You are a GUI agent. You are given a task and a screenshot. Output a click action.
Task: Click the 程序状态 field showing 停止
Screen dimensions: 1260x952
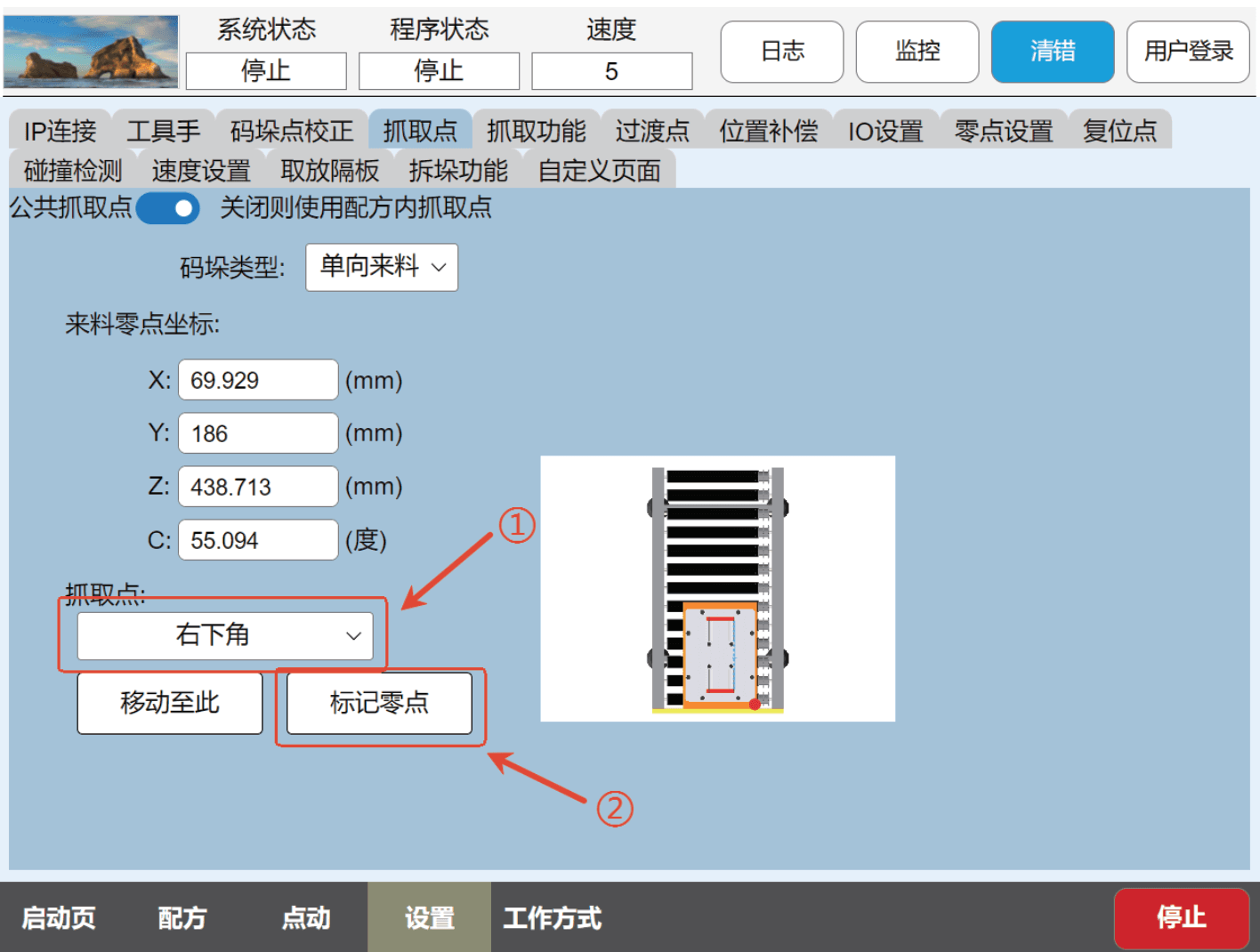coord(439,71)
